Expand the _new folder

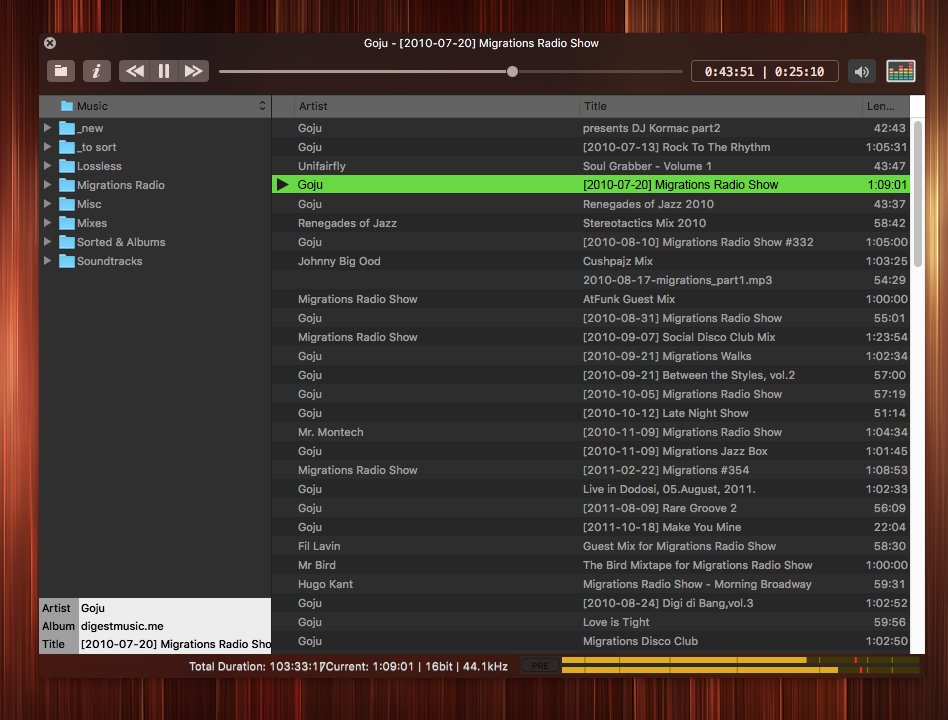coord(47,128)
